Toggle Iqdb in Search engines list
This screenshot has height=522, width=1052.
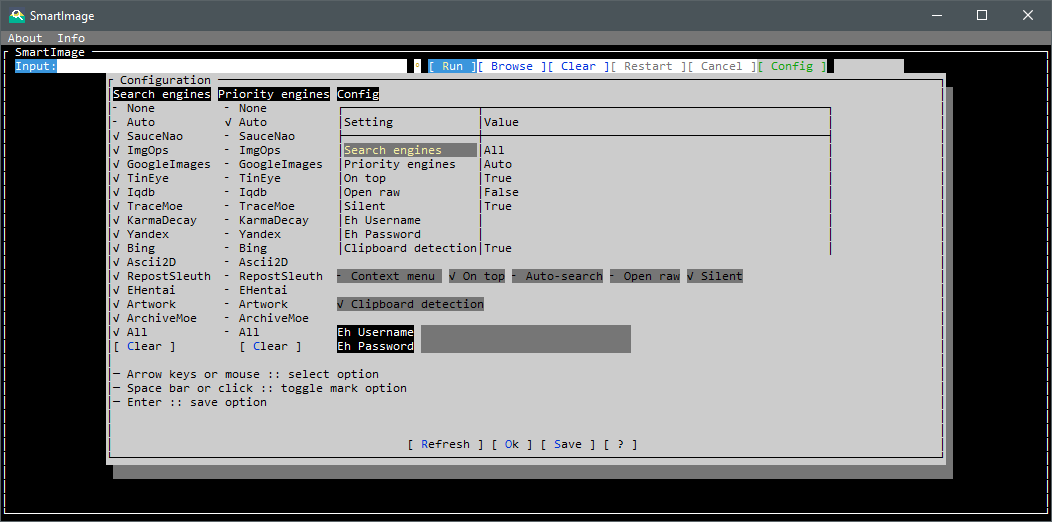click(x=134, y=192)
